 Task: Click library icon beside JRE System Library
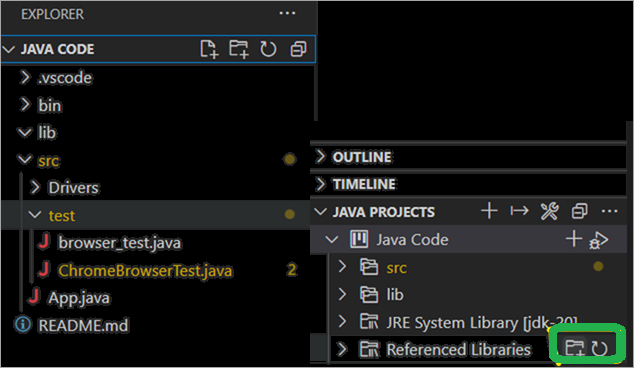[x=369, y=322]
